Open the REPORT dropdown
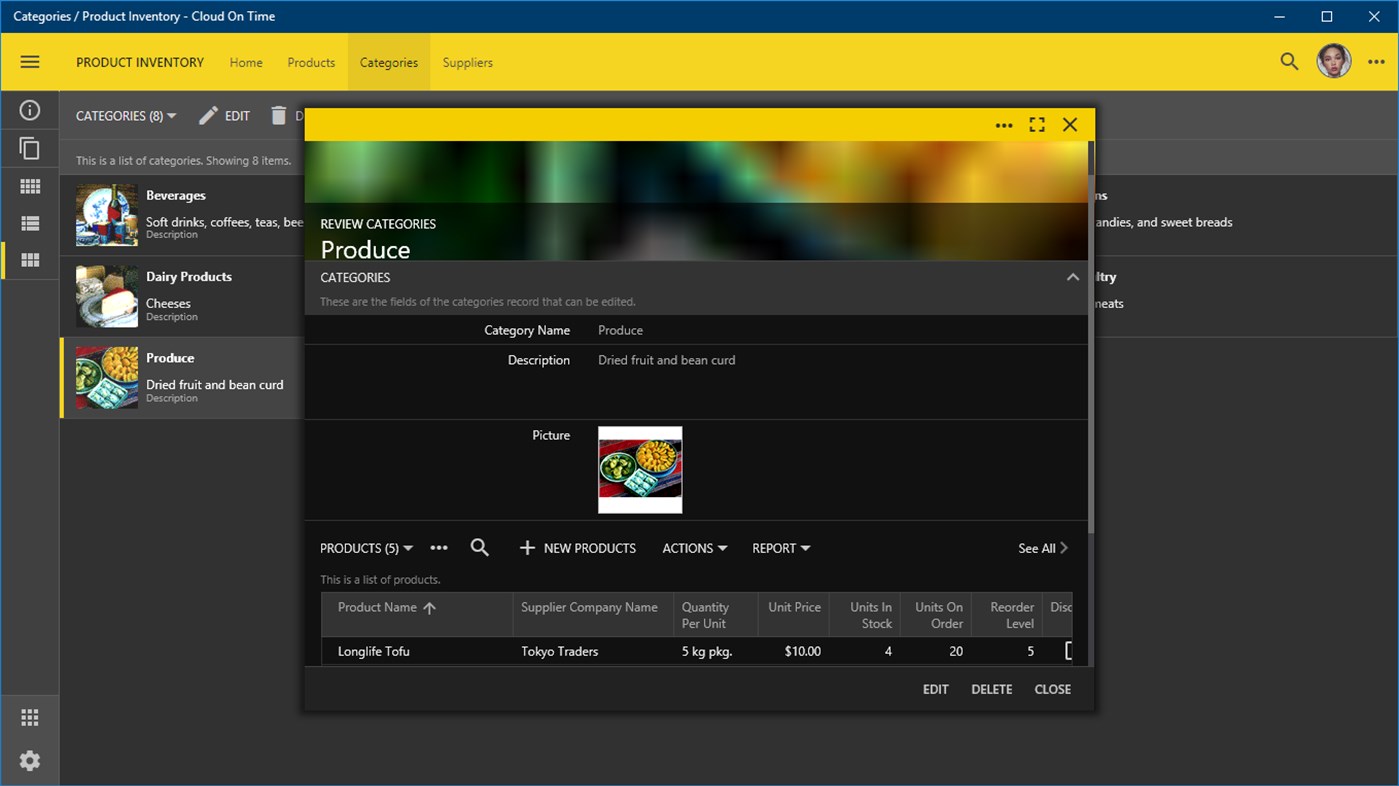 (x=780, y=548)
